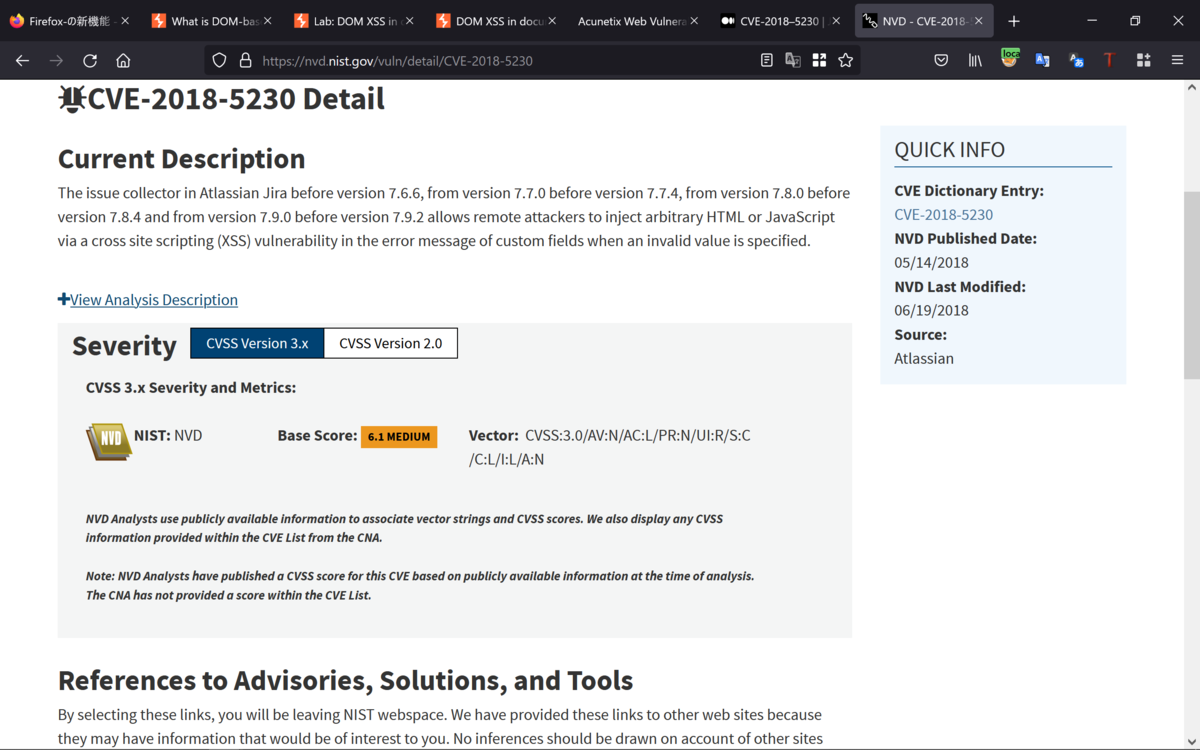Select the CVSS Version 2.0 tab
1200x750 pixels.
click(391, 343)
